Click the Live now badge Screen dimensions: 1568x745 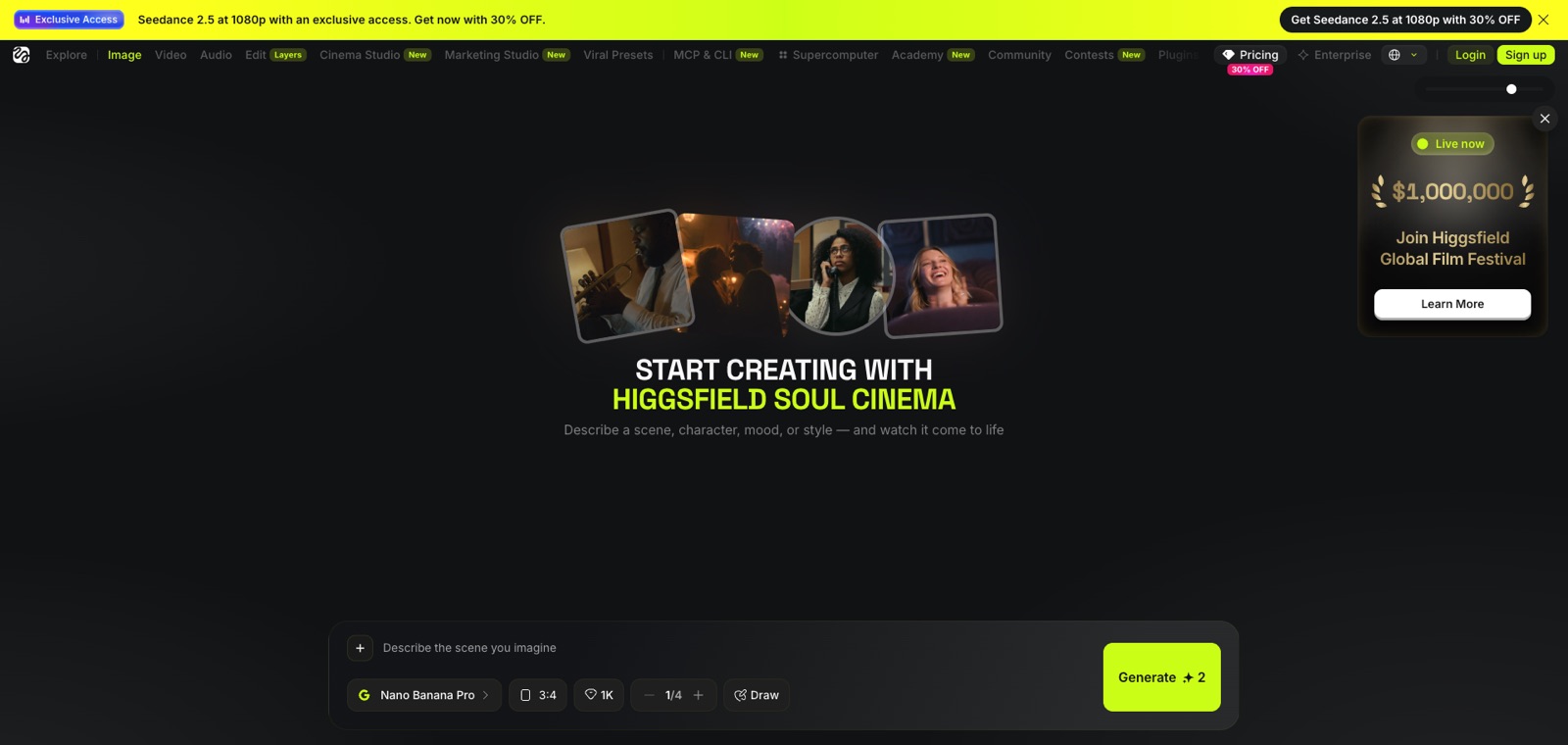[x=1452, y=144]
